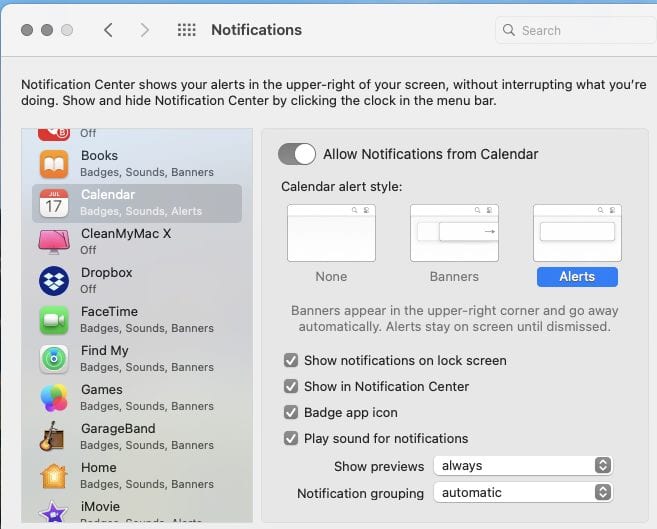This screenshot has width=657, height=529.
Task: Toggle Allow Notifications from Calendar switch
Action: [297, 154]
